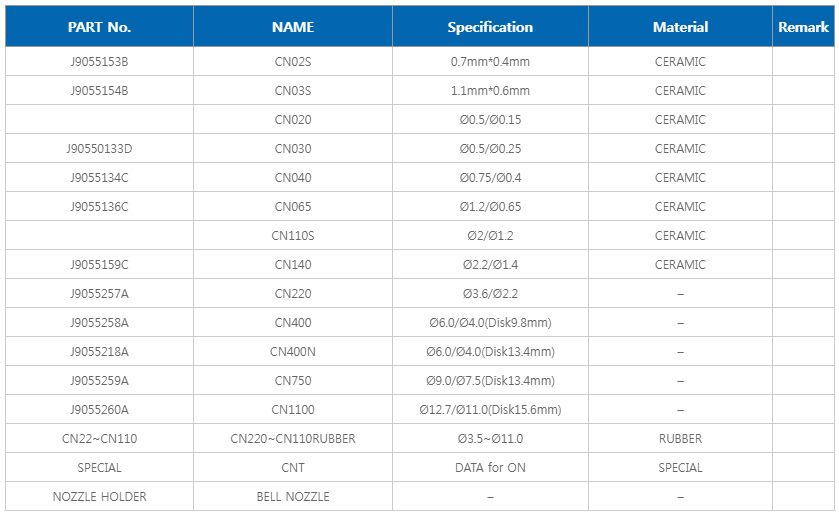
Task: Select the Ø0.75/Ø0.4 specification cell
Action: tap(490, 178)
